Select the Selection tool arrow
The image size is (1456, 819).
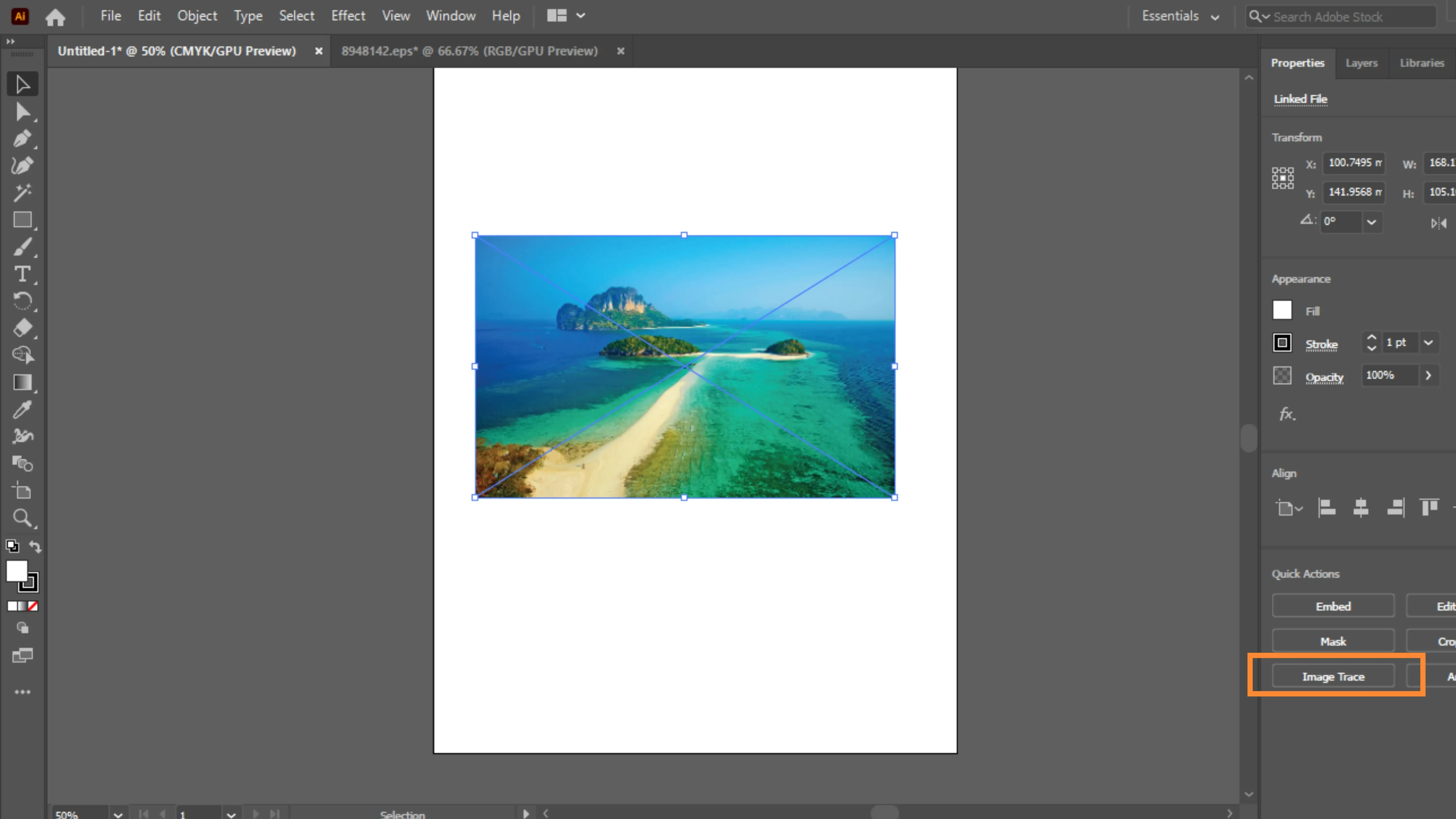(23, 85)
